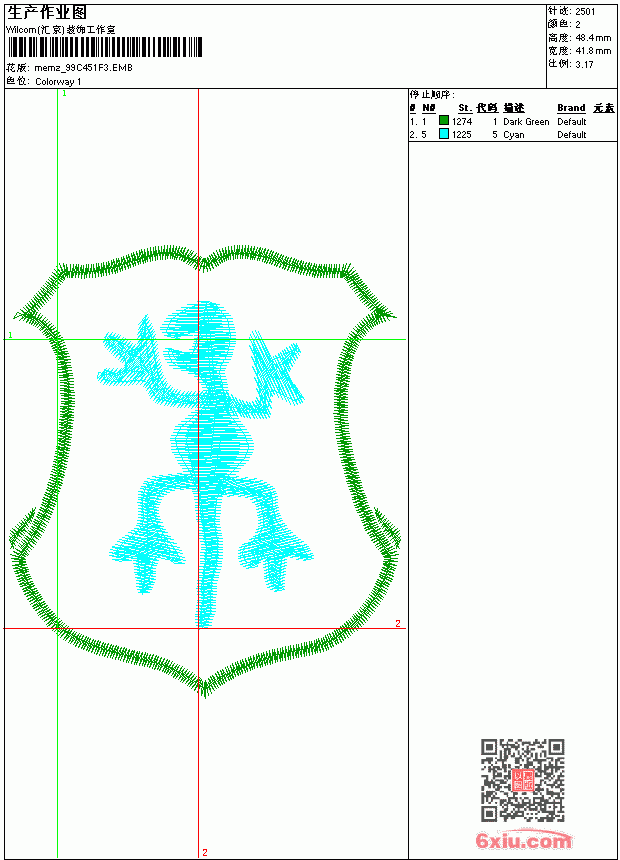Click the barcode under the Wilcom header

[105, 47]
